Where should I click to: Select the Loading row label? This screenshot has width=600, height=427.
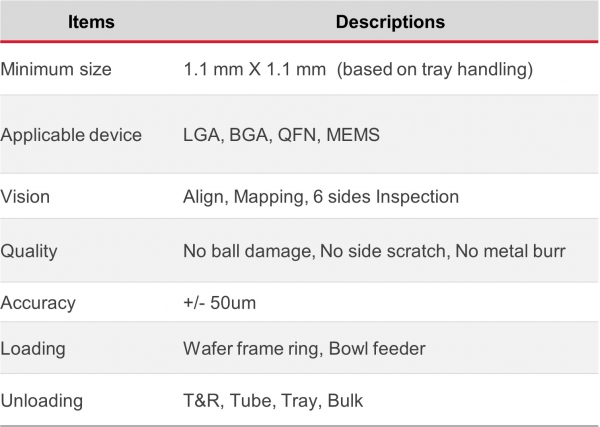(33, 349)
